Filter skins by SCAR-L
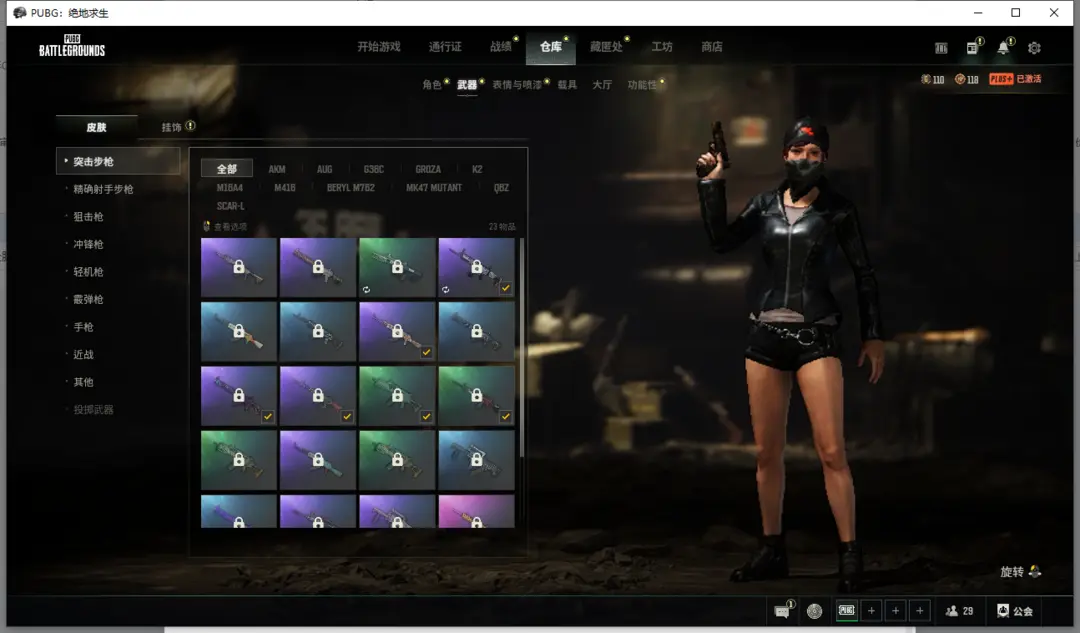Screen dimensions: 1080x633 point(231,206)
